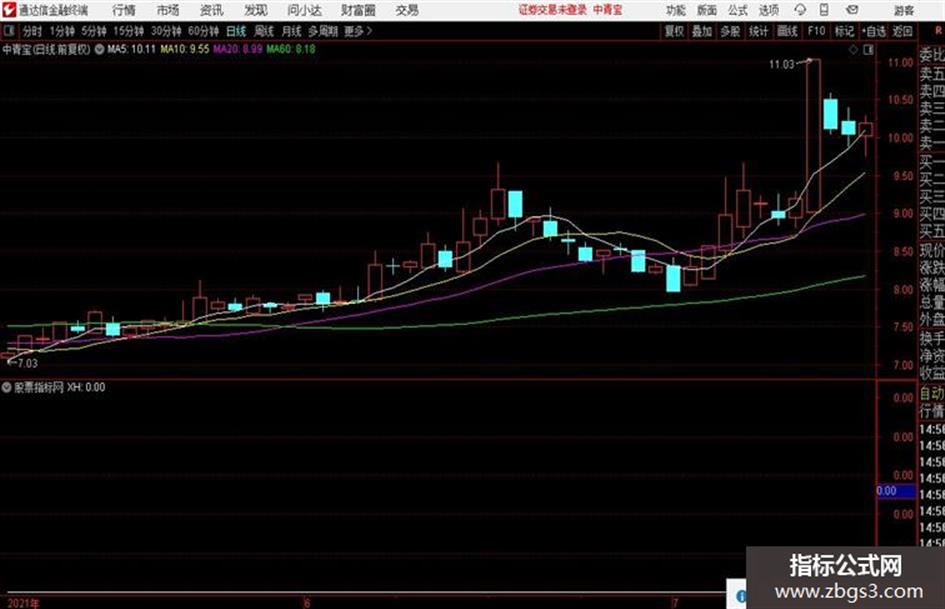Click the 证券交易未登录 login link
The height and width of the screenshot is (609, 945).
[x=552, y=10]
